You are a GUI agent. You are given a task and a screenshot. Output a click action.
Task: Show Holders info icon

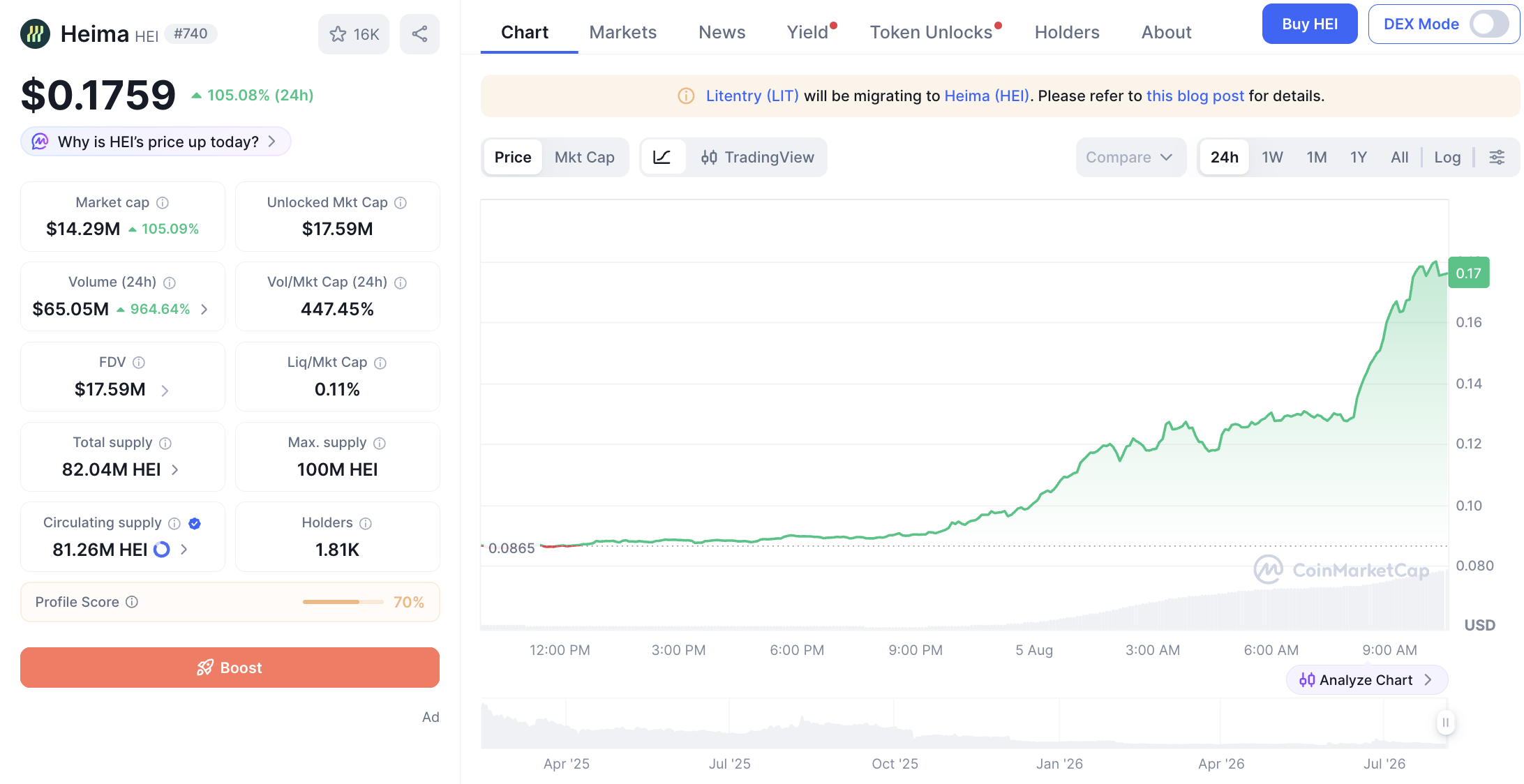[x=366, y=523]
